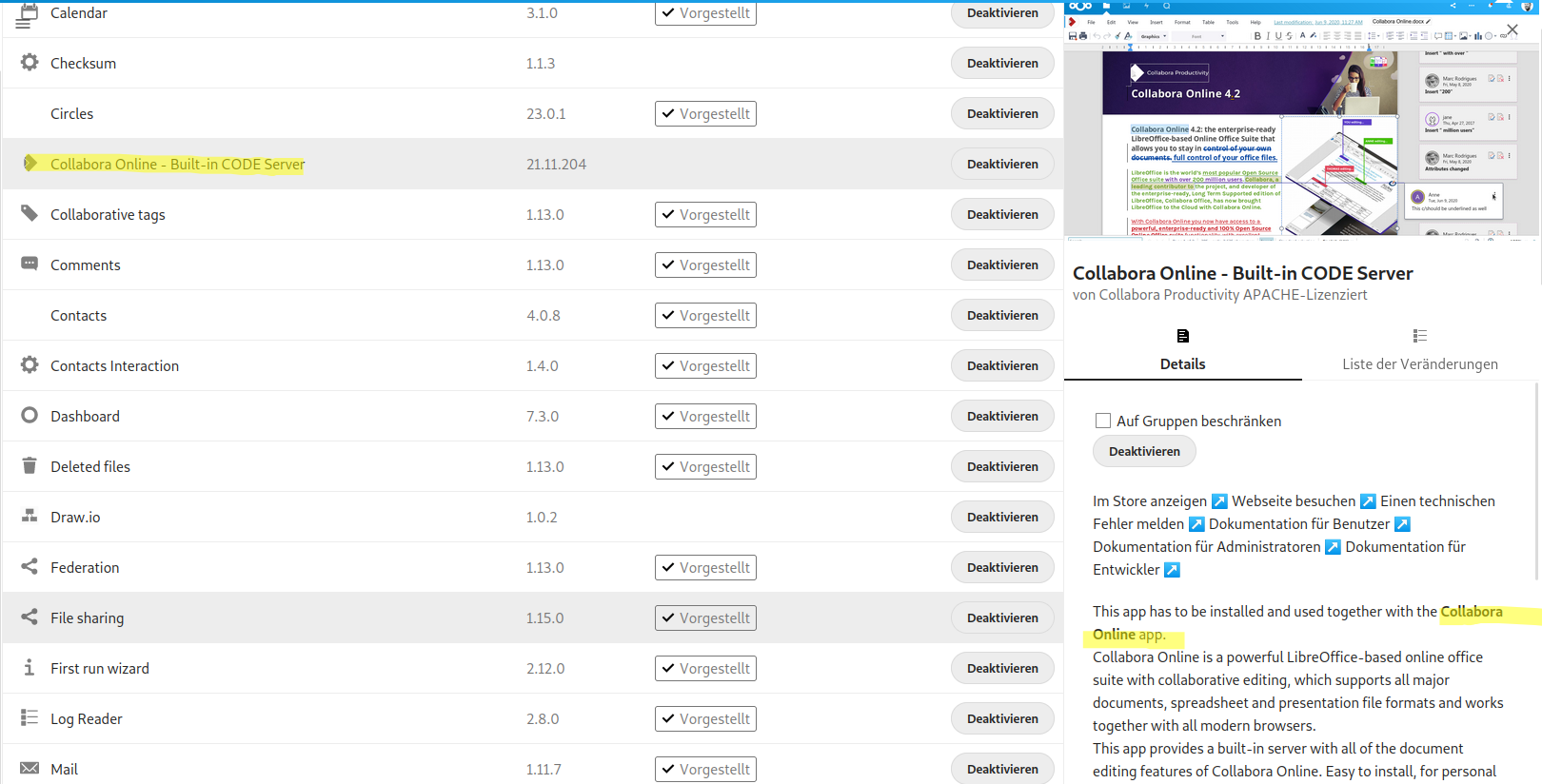Click Vorgestellt badge for File sharing
1542x784 pixels.
(705, 617)
